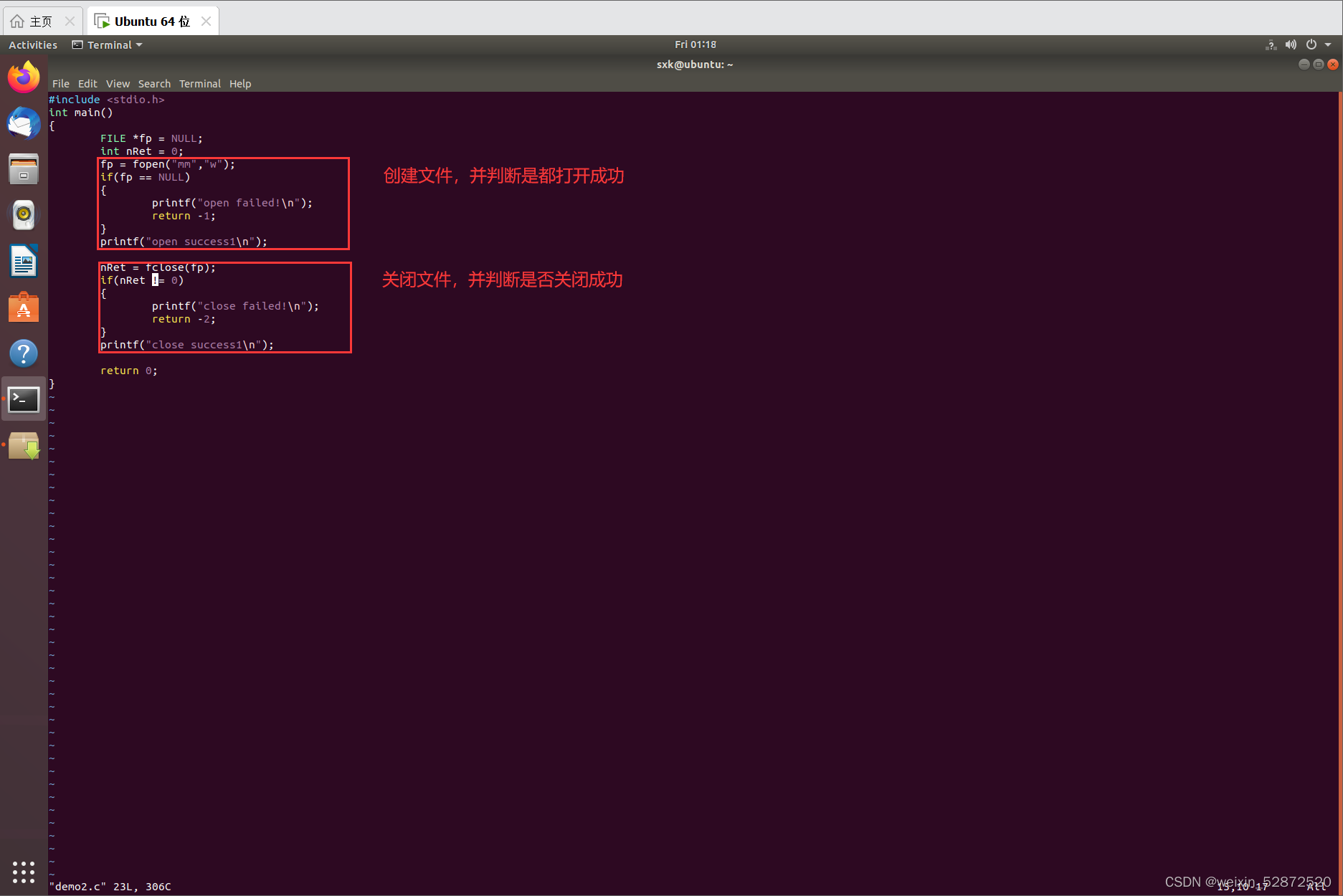This screenshot has width=1343, height=896.
Task: Close the 主页 tab
Action: (x=70, y=22)
